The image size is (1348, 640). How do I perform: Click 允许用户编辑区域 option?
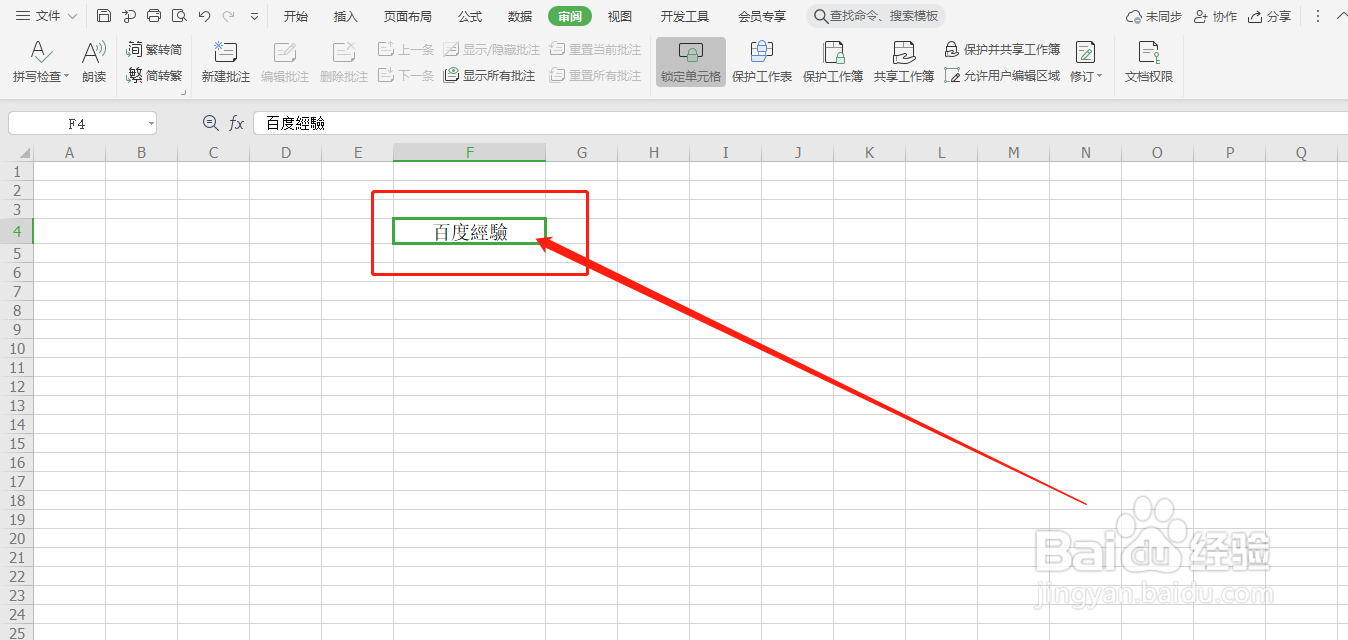(x=1003, y=76)
